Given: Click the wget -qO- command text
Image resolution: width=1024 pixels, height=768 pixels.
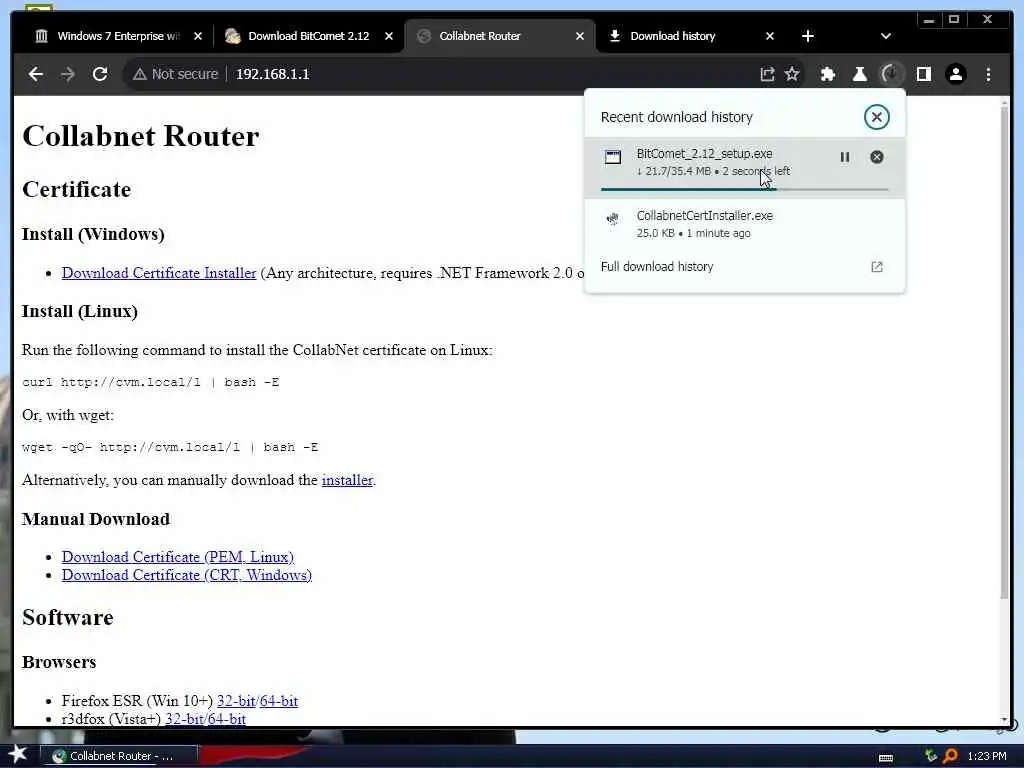Looking at the screenshot, I should pos(170,447).
